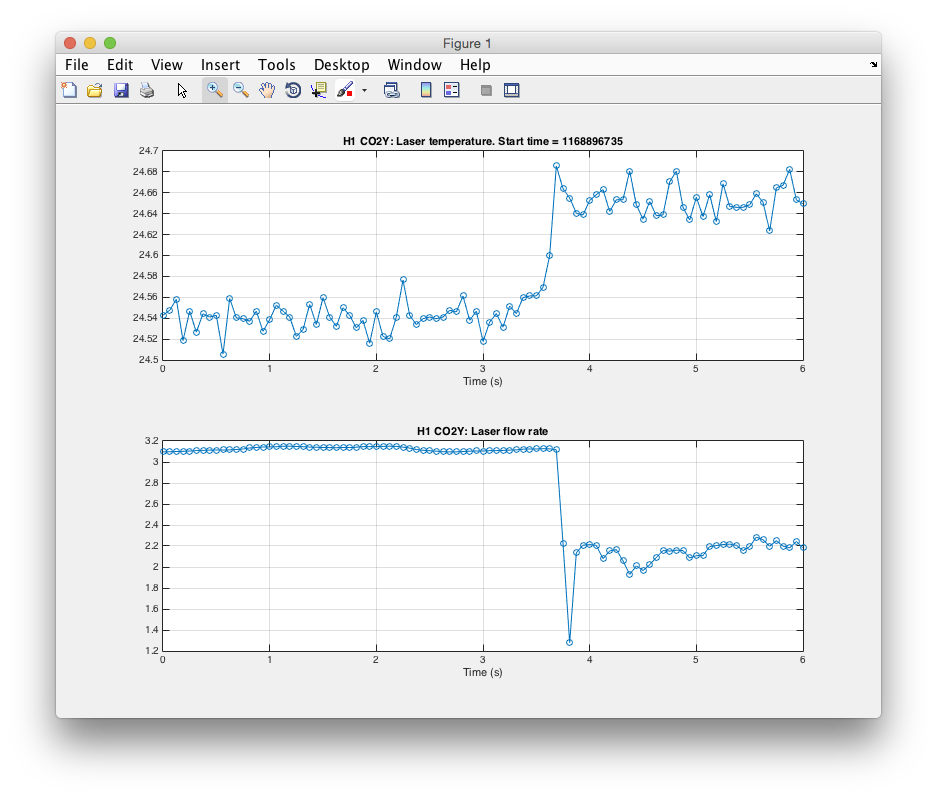
Task: Open the File menu
Action: (x=76, y=65)
